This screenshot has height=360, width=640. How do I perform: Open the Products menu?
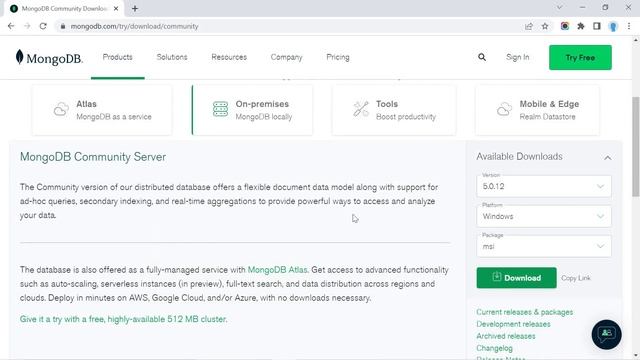pos(118,57)
